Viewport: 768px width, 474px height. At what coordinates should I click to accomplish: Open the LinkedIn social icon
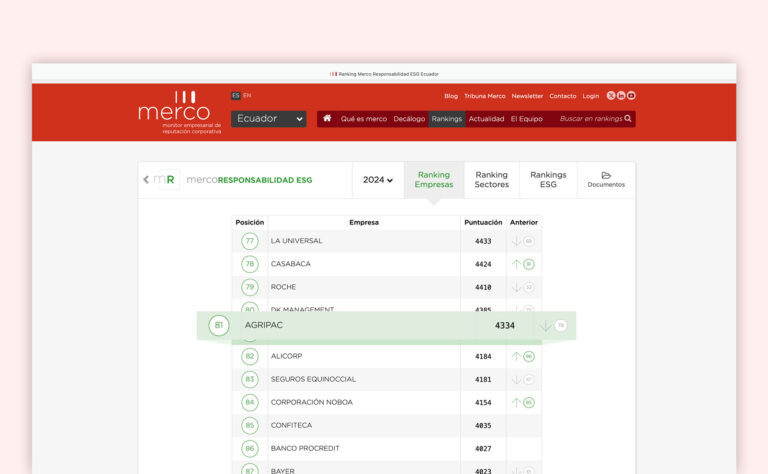(x=621, y=96)
